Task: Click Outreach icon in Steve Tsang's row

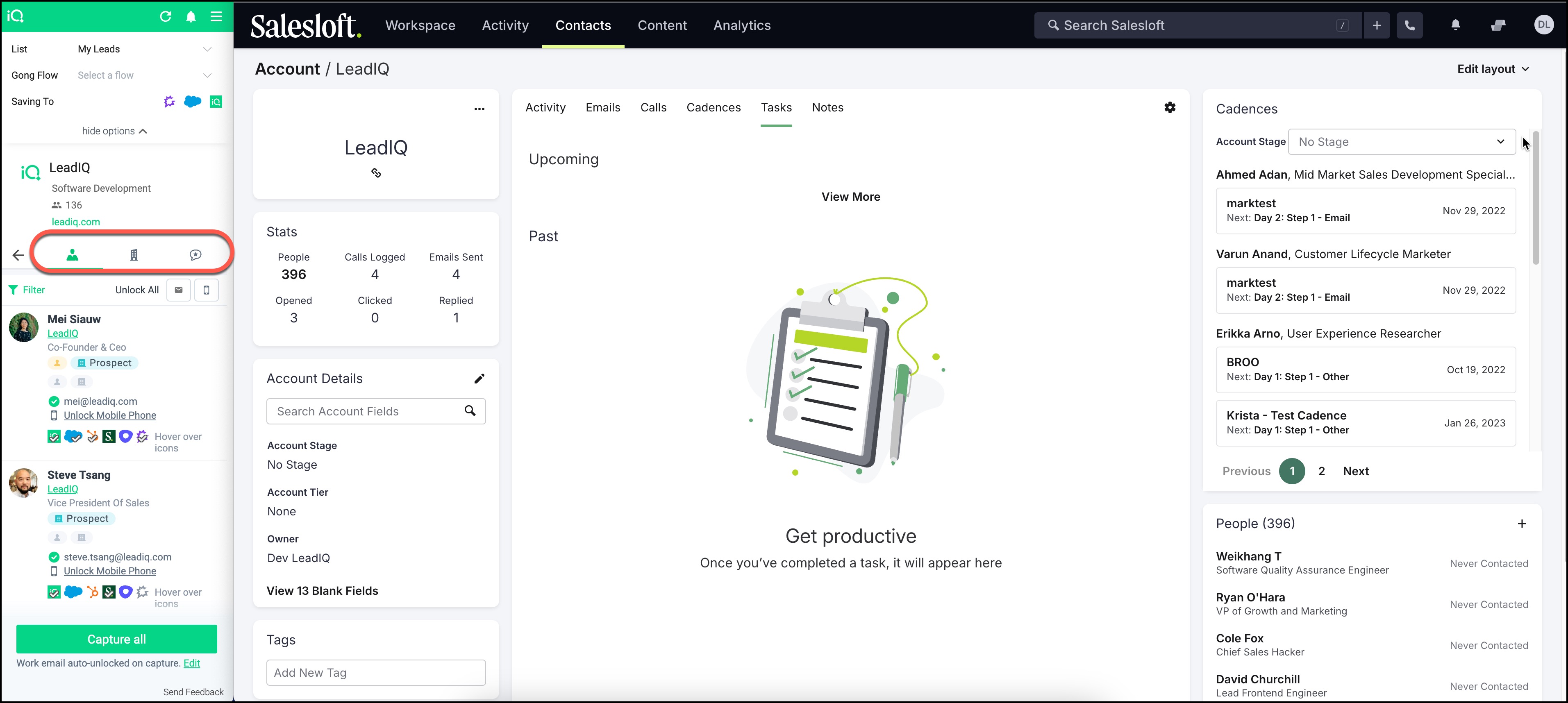Action: pyautogui.click(x=125, y=592)
